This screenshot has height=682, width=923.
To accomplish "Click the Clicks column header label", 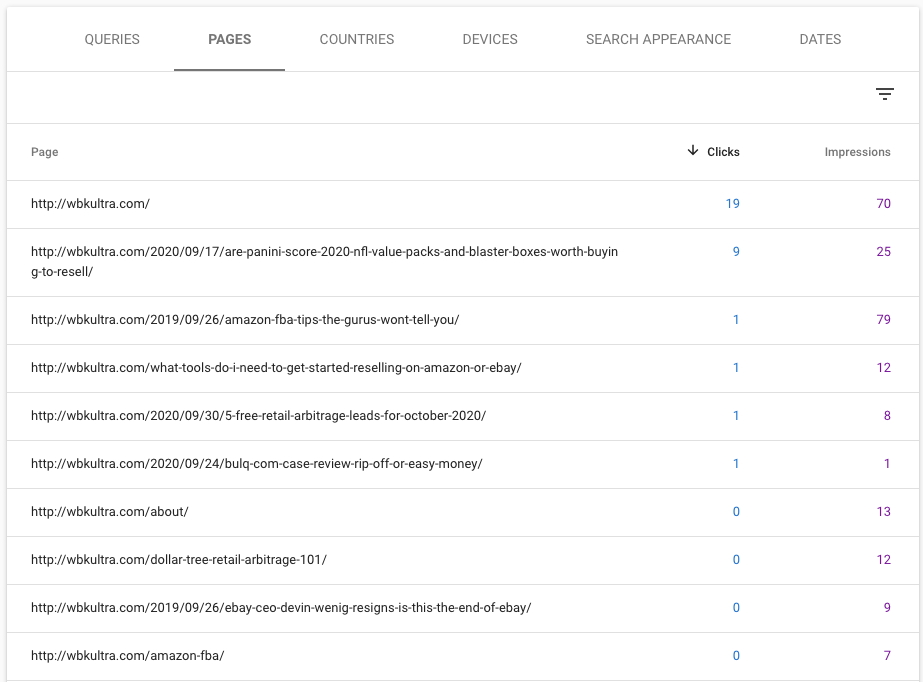I will point(723,152).
